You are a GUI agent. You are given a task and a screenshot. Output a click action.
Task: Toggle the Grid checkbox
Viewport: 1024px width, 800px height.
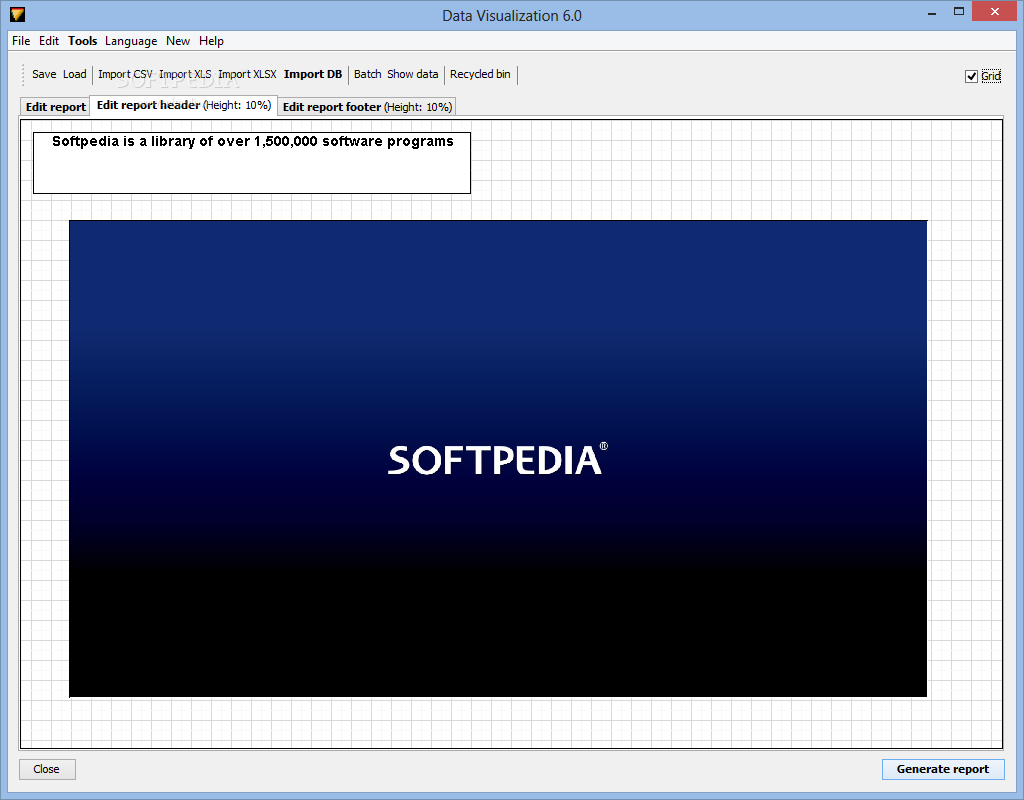pos(971,76)
